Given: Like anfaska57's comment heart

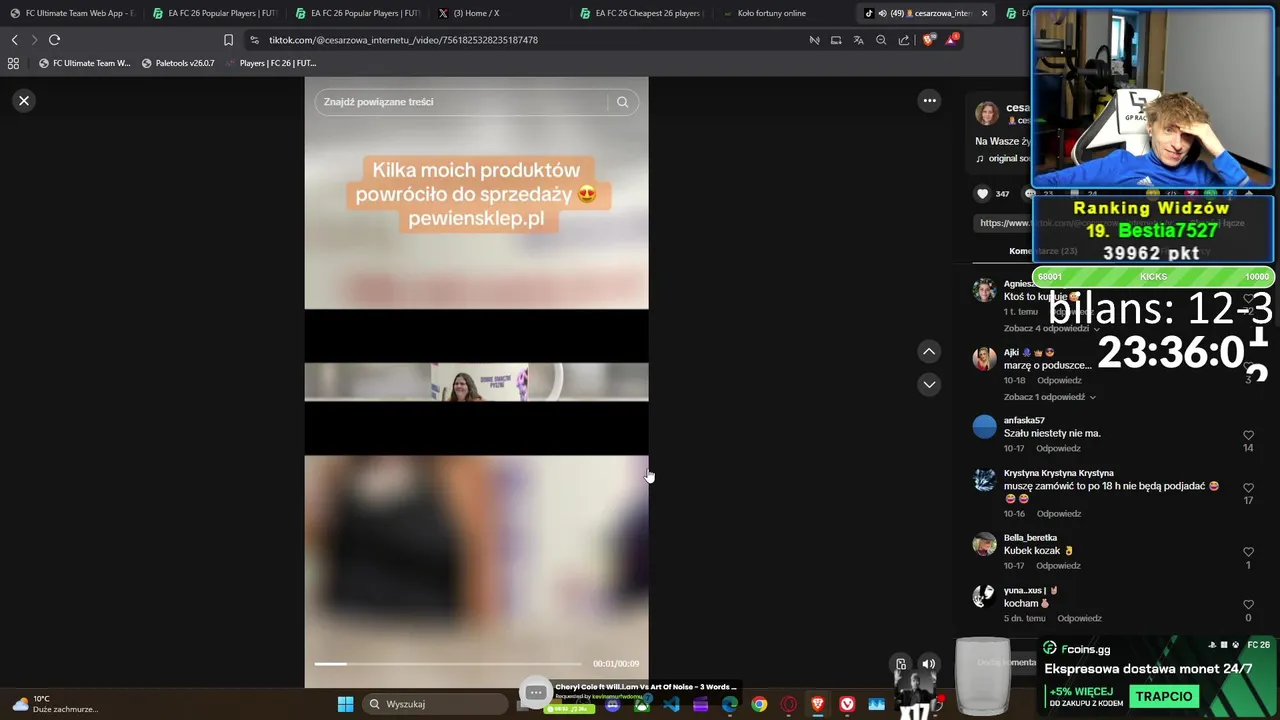Looking at the screenshot, I should pyautogui.click(x=1248, y=436).
